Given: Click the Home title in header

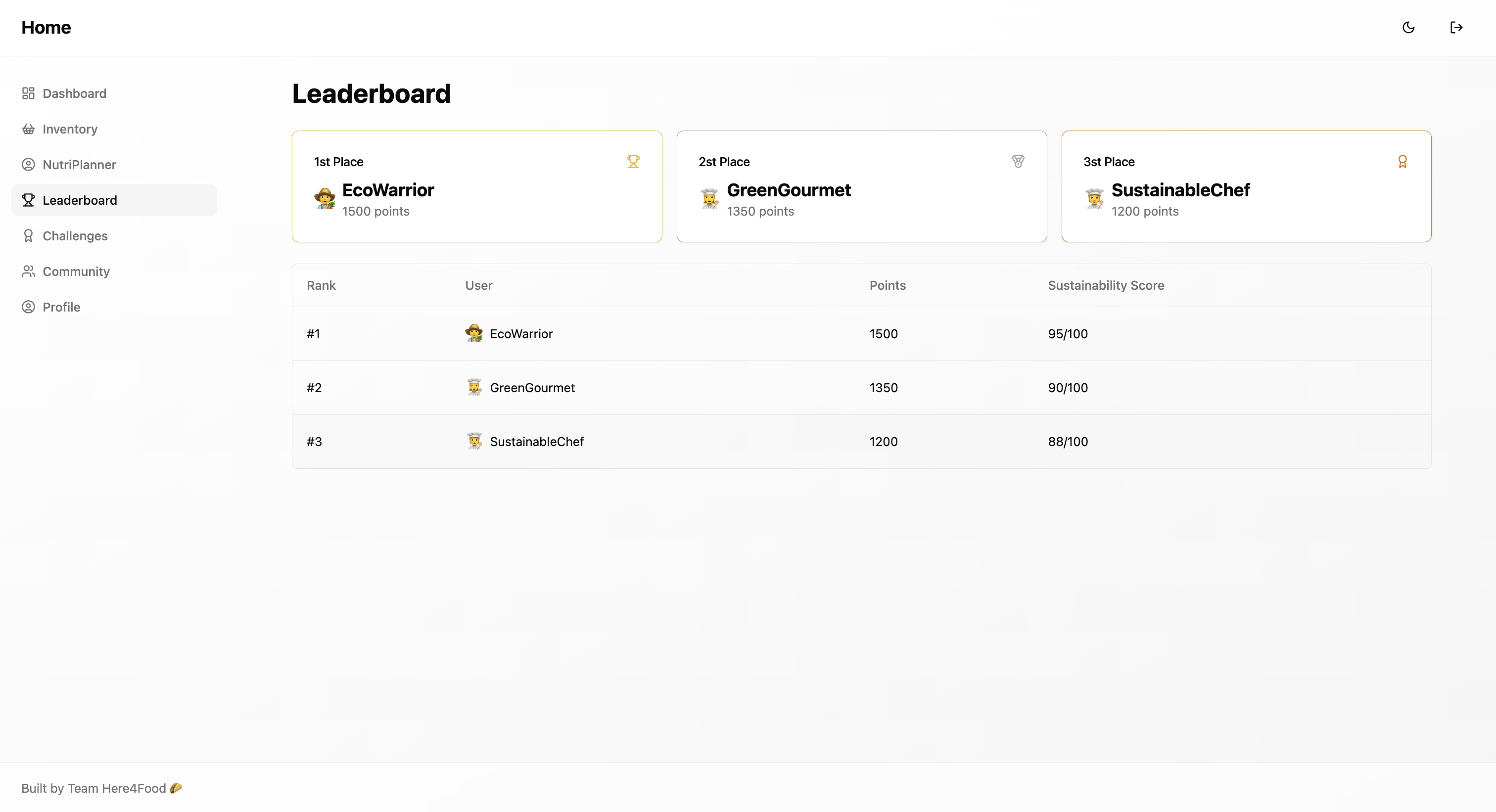Looking at the screenshot, I should tap(46, 27).
